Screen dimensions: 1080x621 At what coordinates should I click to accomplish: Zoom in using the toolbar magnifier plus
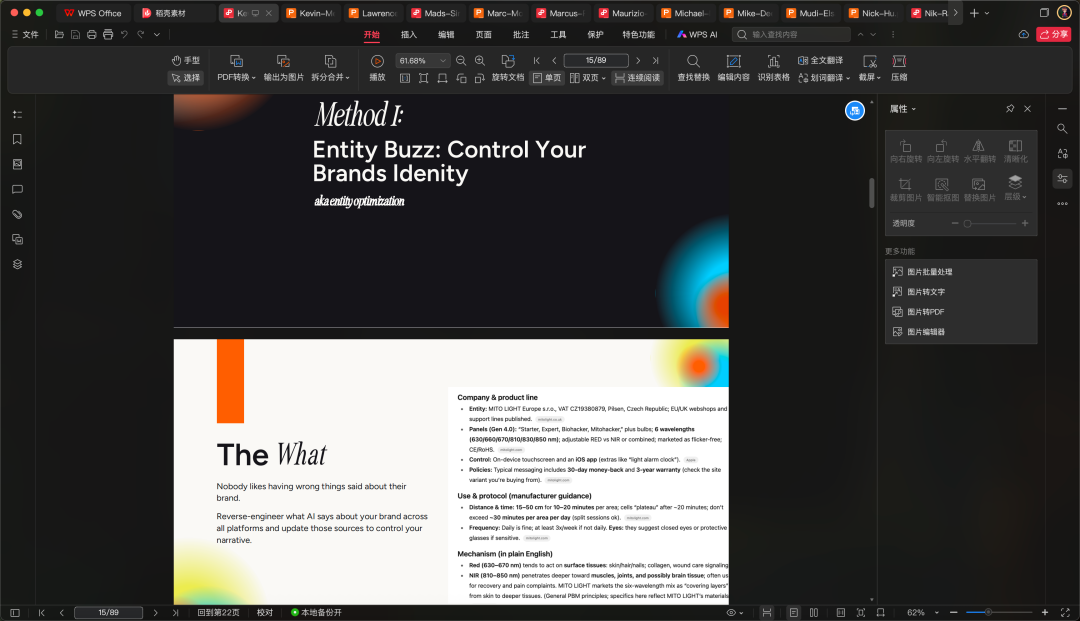(x=480, y=61)
